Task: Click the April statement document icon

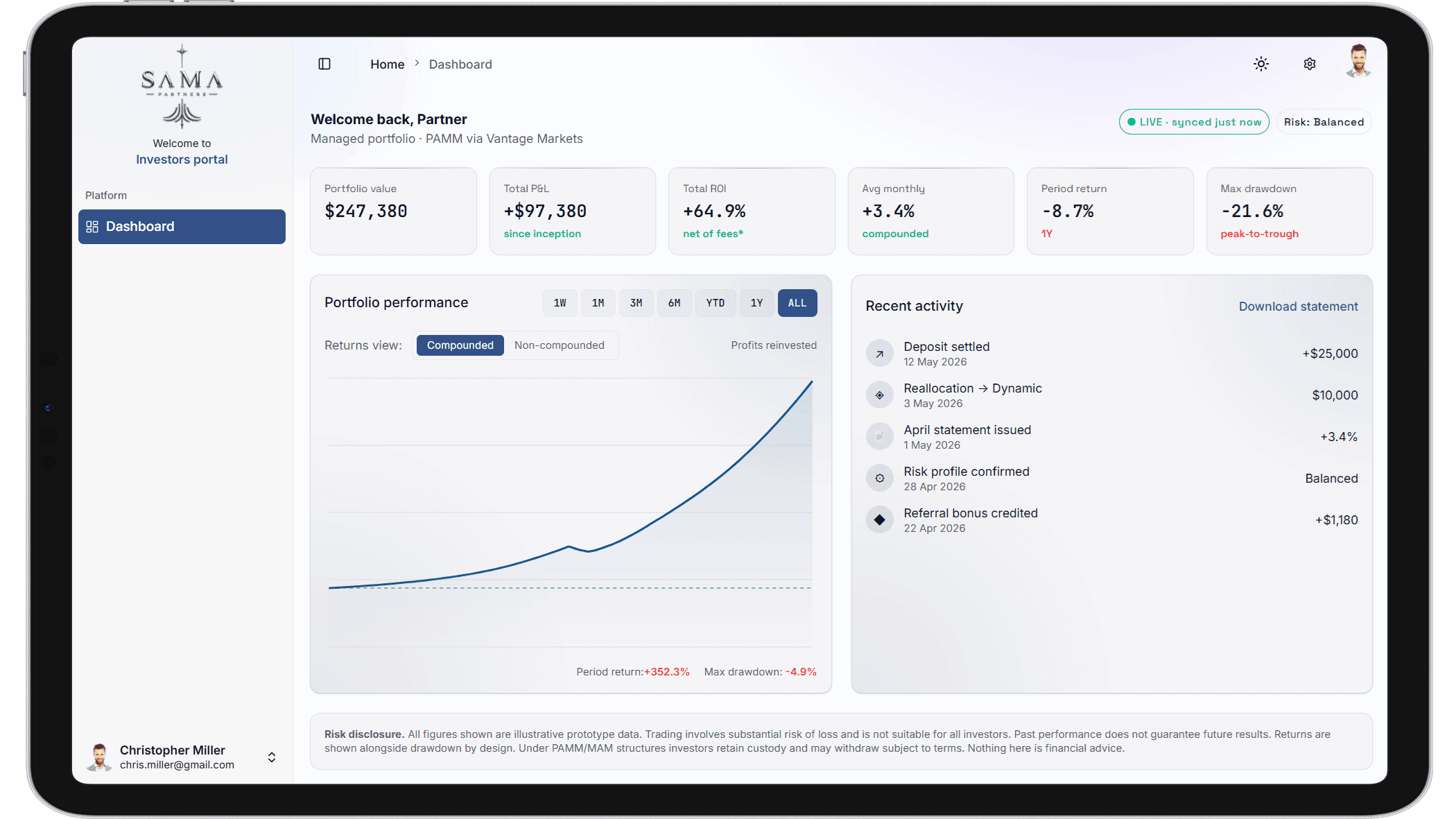Action: tap(879, 437)
